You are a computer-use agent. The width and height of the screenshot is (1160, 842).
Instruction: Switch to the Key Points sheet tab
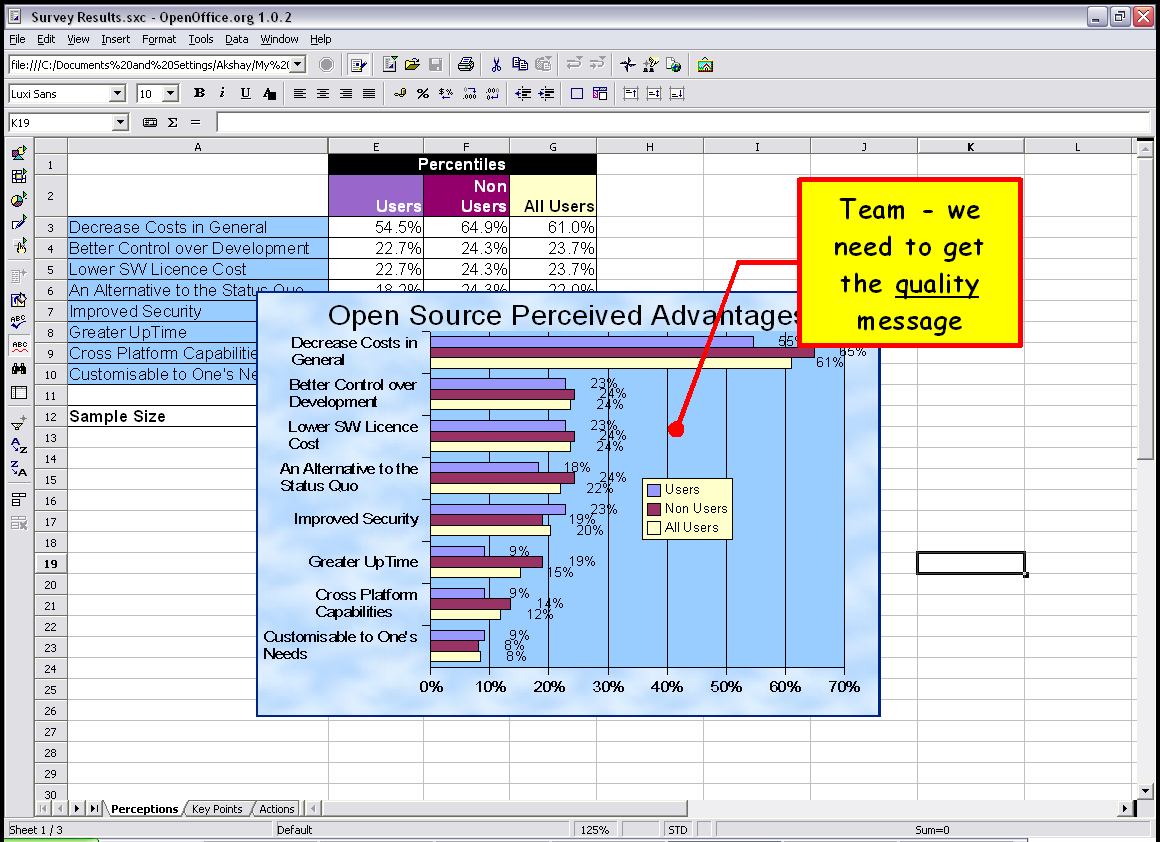pyautogui.click(x=217, y=809)
